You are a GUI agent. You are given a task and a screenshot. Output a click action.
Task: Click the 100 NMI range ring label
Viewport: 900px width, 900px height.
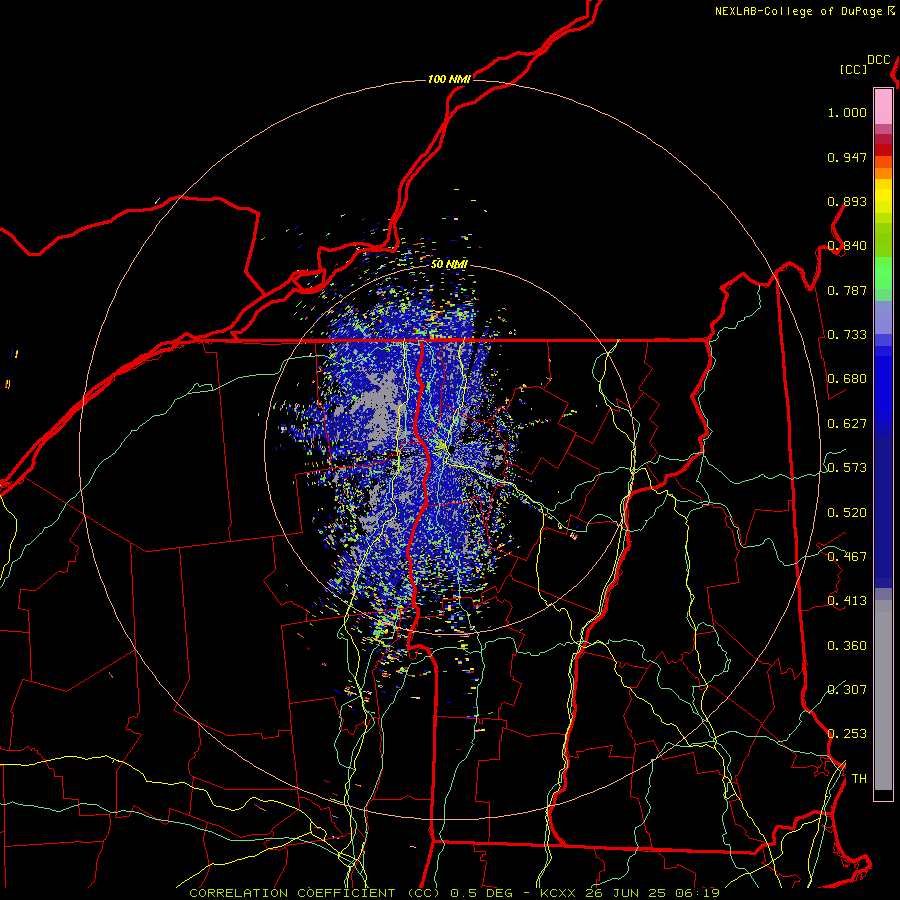pos(449,79)
